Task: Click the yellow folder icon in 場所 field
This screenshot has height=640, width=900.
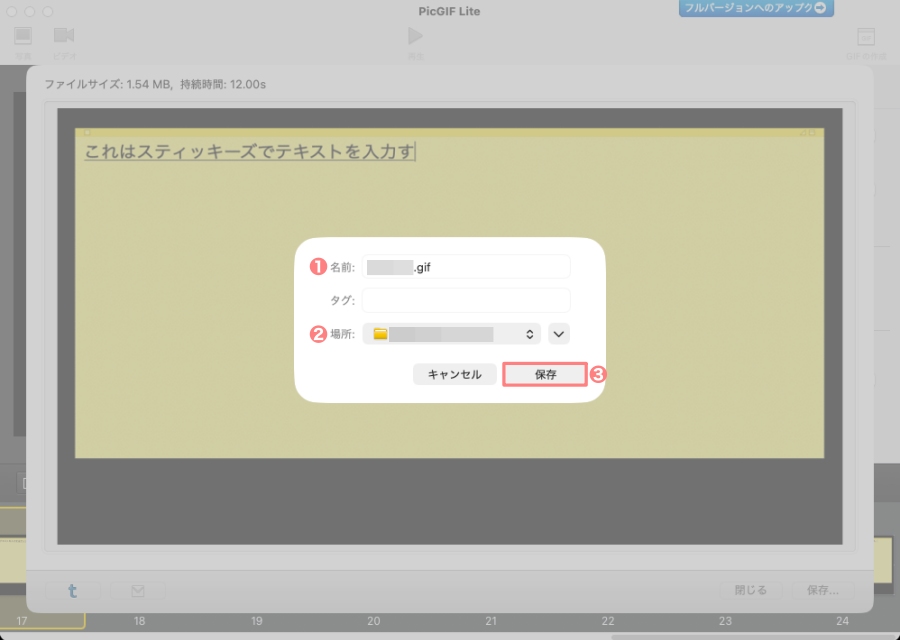Action: [x=380, y=334]
